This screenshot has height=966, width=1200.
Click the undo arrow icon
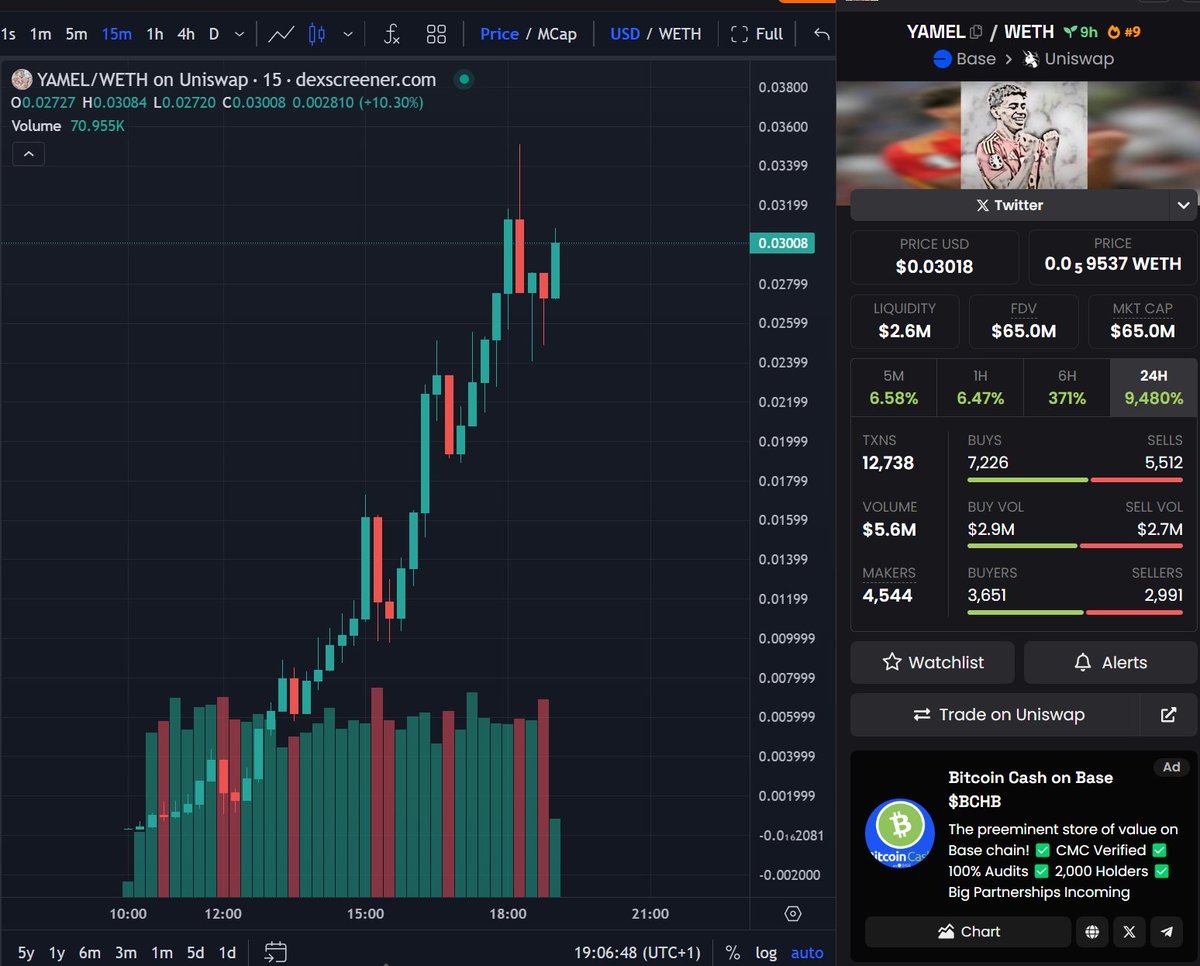pos(821,34)
